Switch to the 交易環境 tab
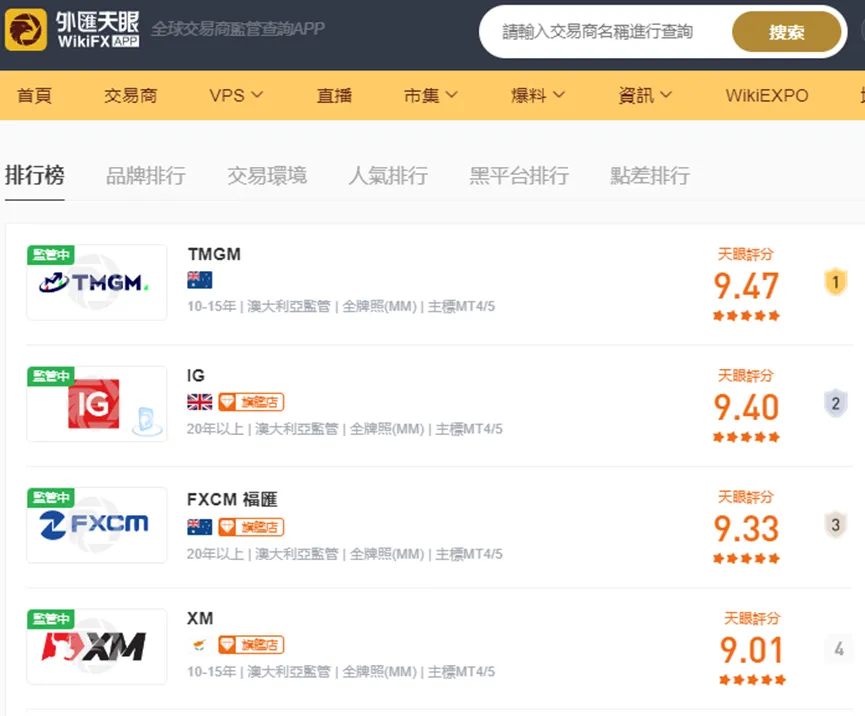Viewport: 865px width, 716px height. (267, 175)
